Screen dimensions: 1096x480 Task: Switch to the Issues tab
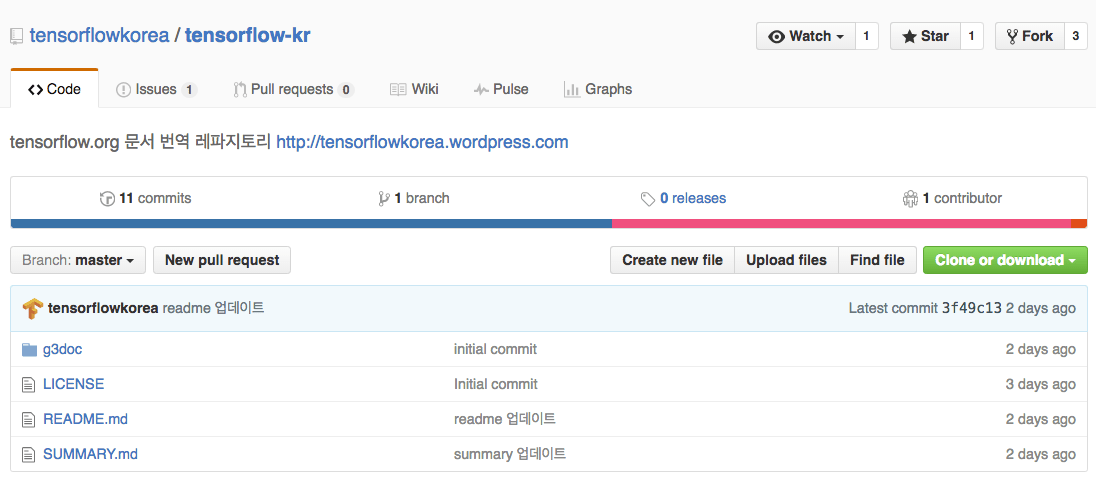coord(157,89)
